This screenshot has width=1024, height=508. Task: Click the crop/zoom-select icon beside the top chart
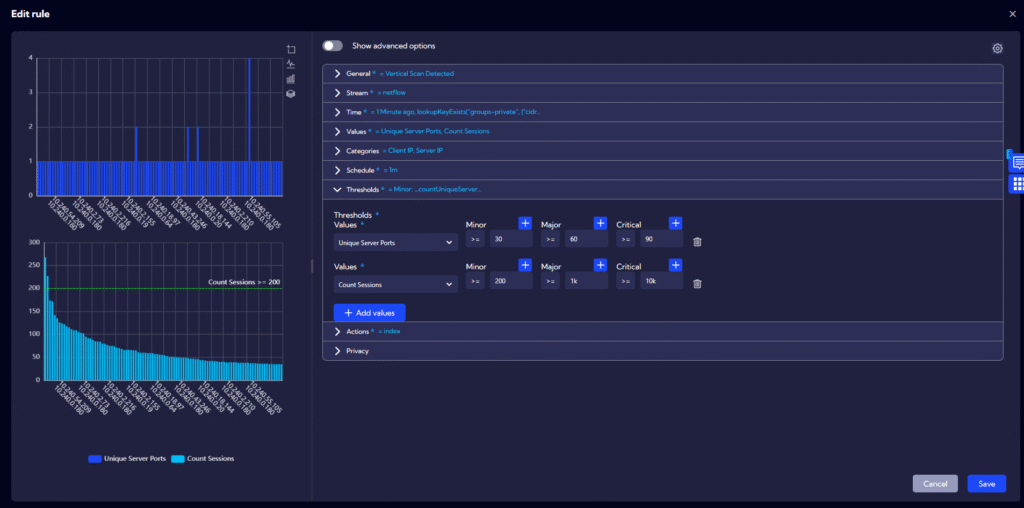pyautogui.click(x=291, y=49)
